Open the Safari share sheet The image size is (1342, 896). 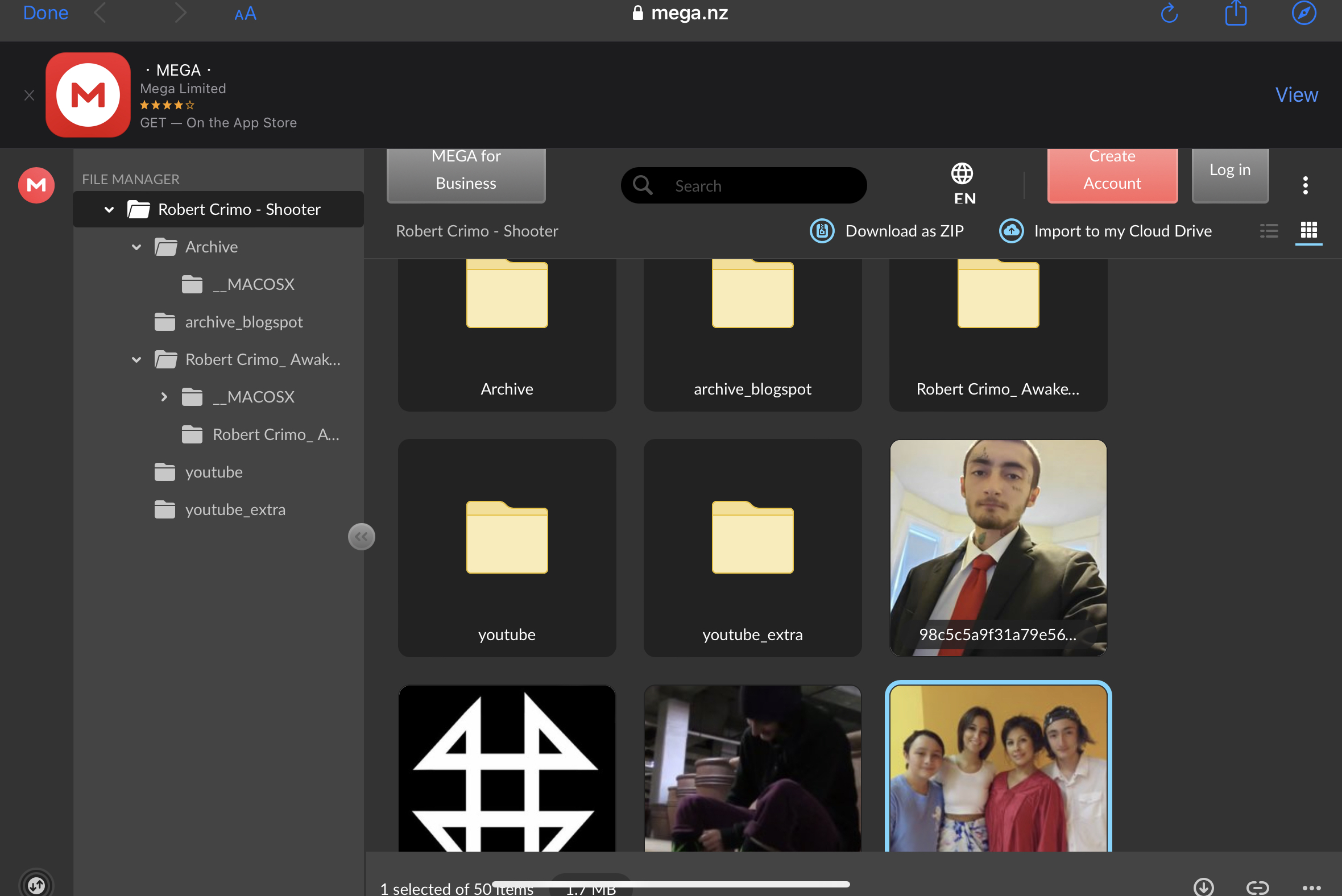tap(1236, 13)
